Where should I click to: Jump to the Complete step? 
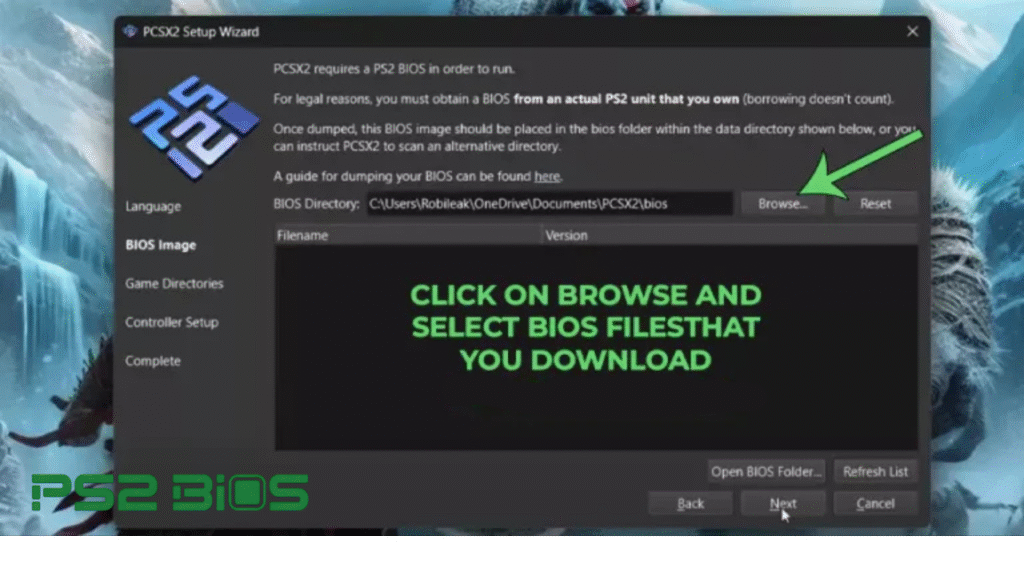153,361
